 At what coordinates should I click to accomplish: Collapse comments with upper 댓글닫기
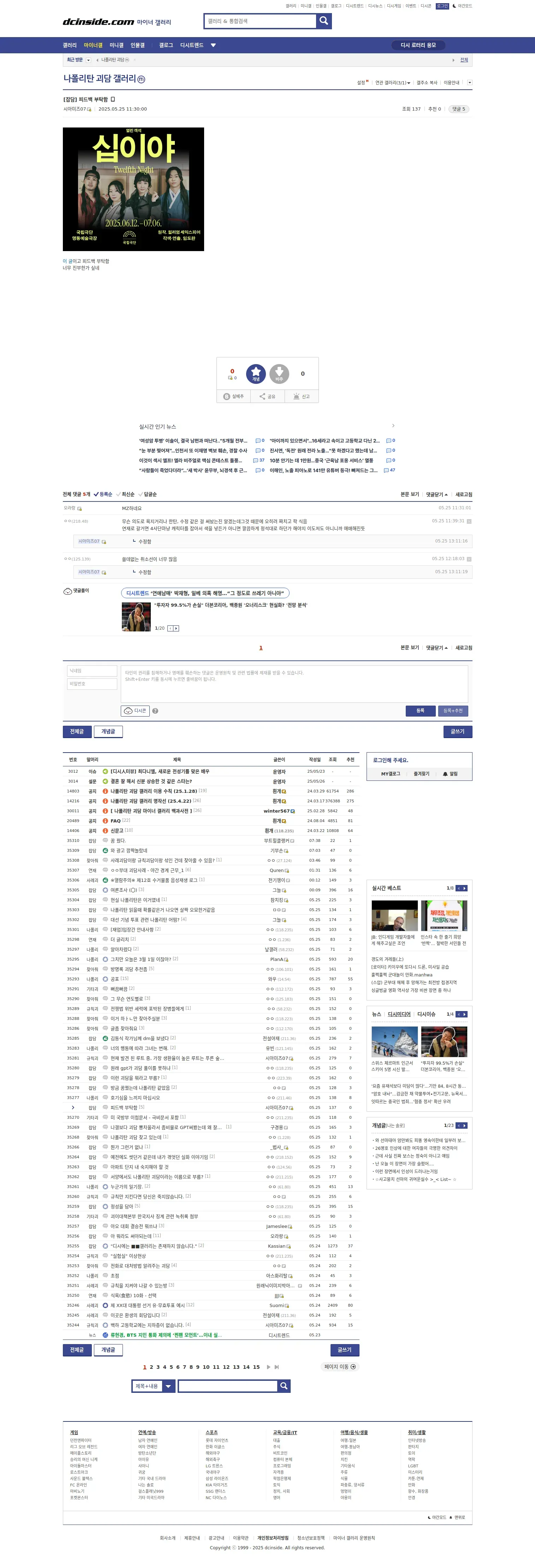click(437, 494)
